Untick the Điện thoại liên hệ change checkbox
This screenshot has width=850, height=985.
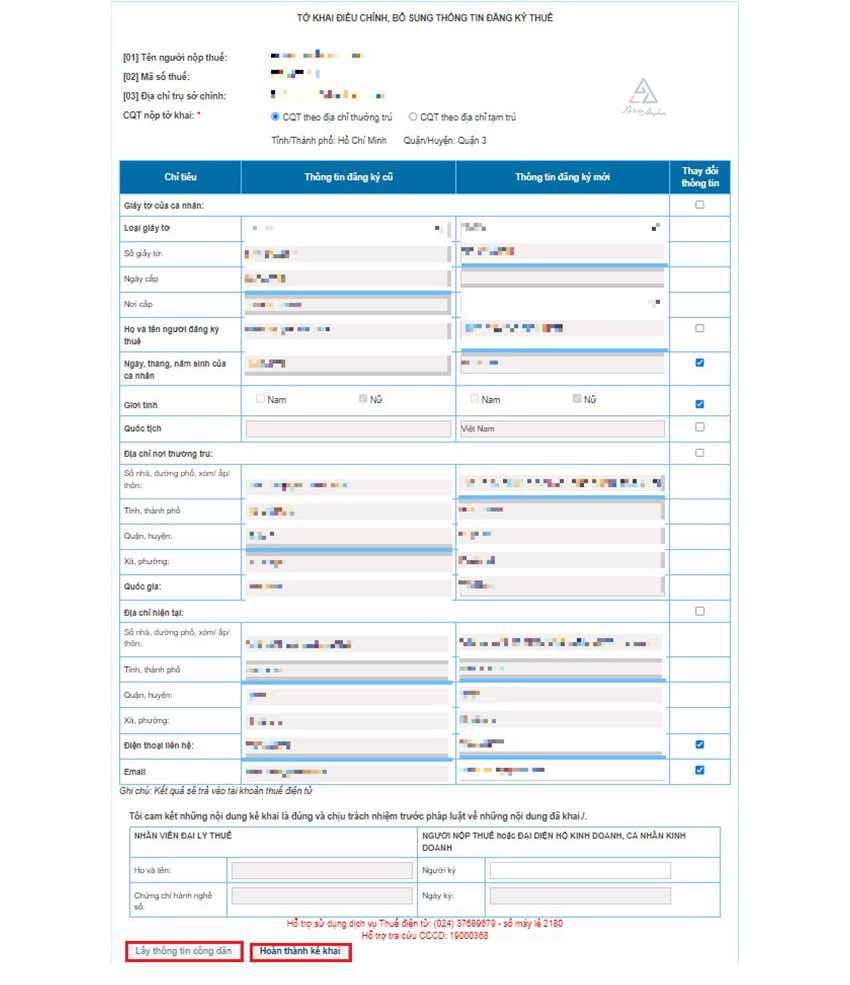[699, 744]
